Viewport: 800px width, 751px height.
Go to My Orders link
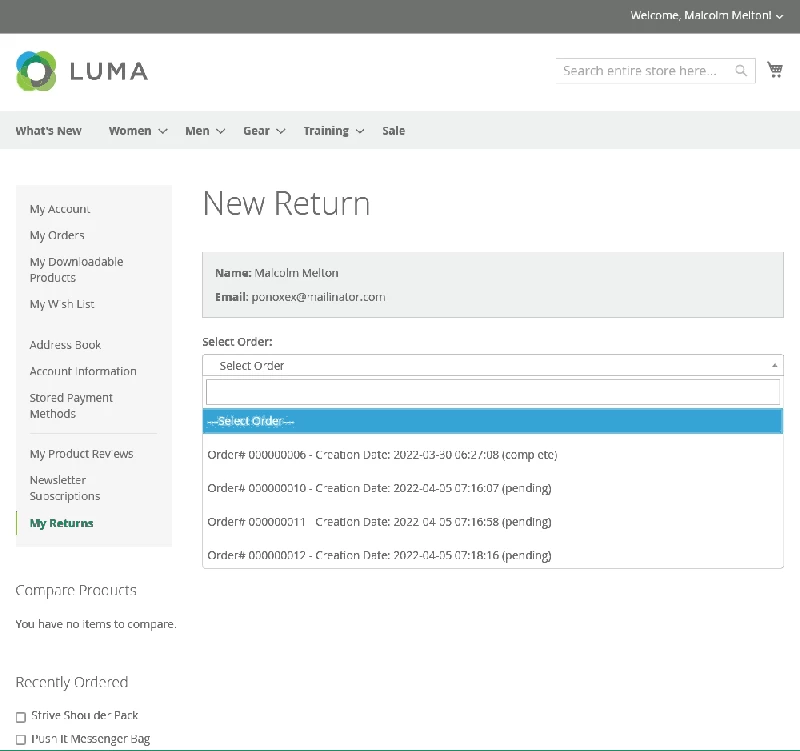pos(57,235)
